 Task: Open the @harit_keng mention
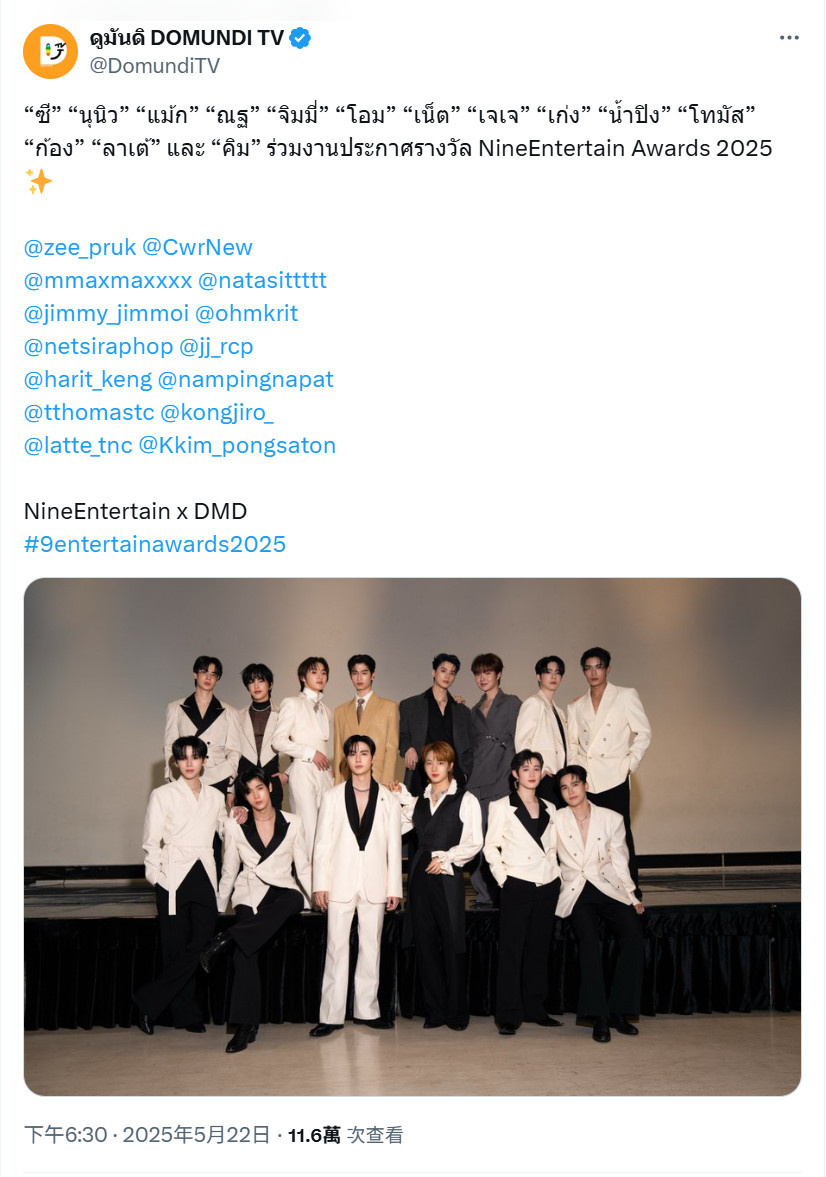tap(88, 379)
